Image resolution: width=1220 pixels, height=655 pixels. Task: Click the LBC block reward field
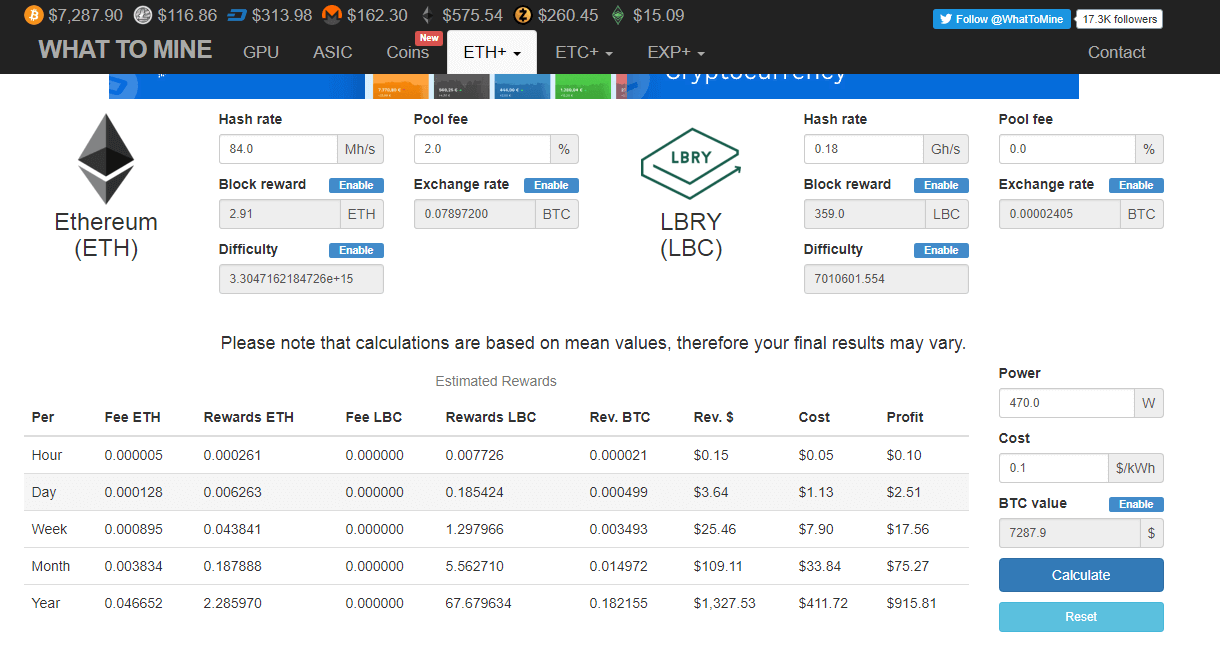coord(865,214)
